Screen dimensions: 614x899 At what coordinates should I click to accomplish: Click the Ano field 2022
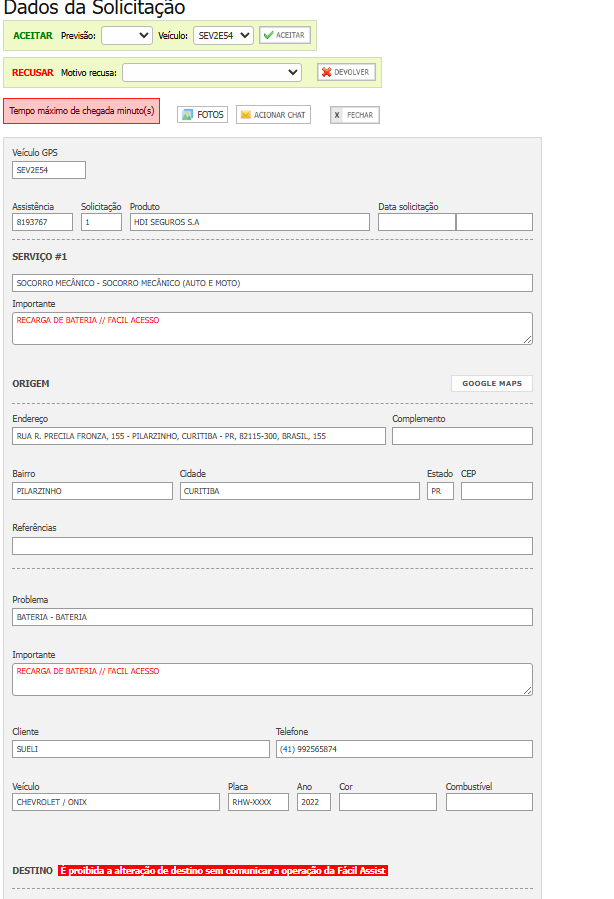[x=314, y=802]
